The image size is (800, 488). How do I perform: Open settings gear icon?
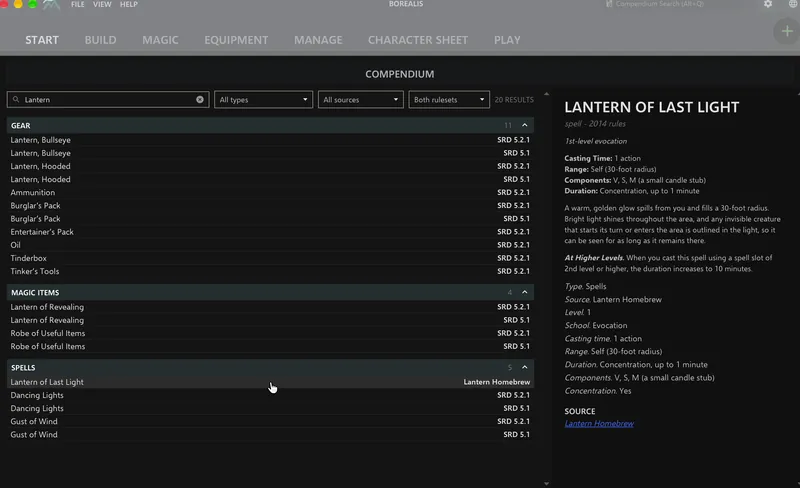(768, 4)
